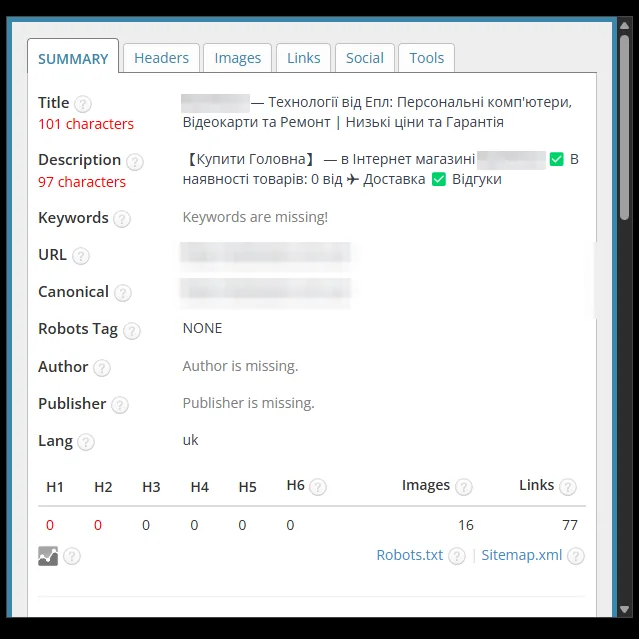Screen dimensions: 639x639
Task: Click the help icon next to Canonical
Action: click(123, 293)
